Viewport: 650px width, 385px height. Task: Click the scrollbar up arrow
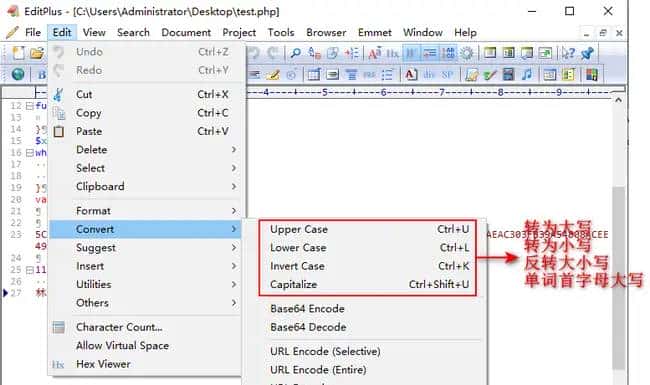point(618,100)
